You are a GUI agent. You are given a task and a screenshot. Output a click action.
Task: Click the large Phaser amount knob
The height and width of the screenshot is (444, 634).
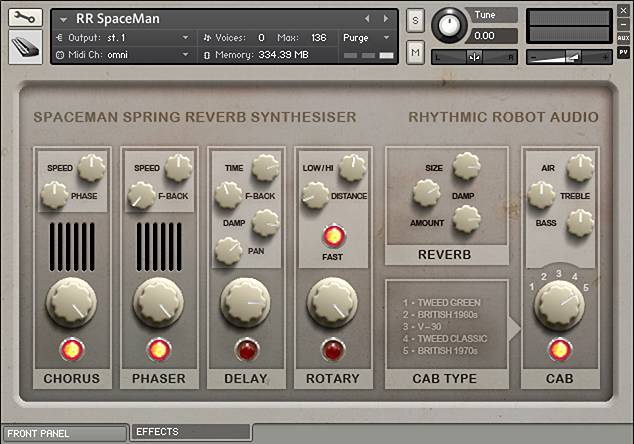159,302
